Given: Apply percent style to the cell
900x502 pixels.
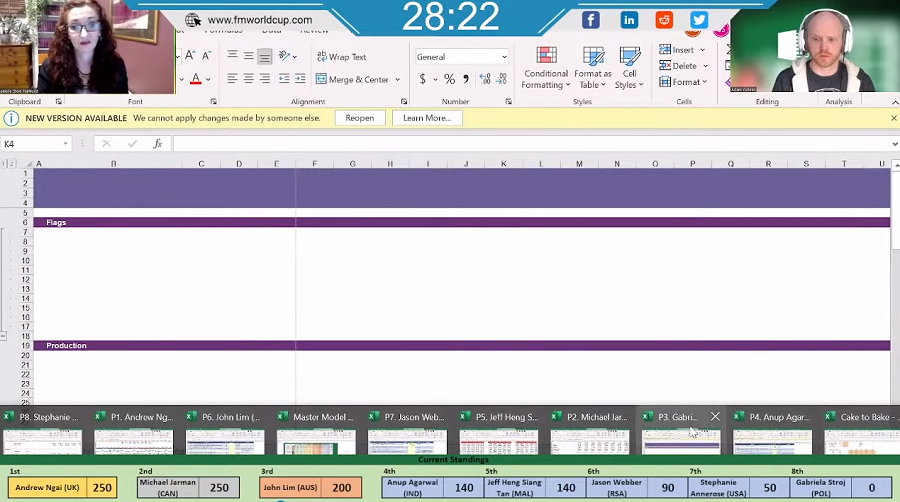Looking at the screenshot, I should point(449,79).
